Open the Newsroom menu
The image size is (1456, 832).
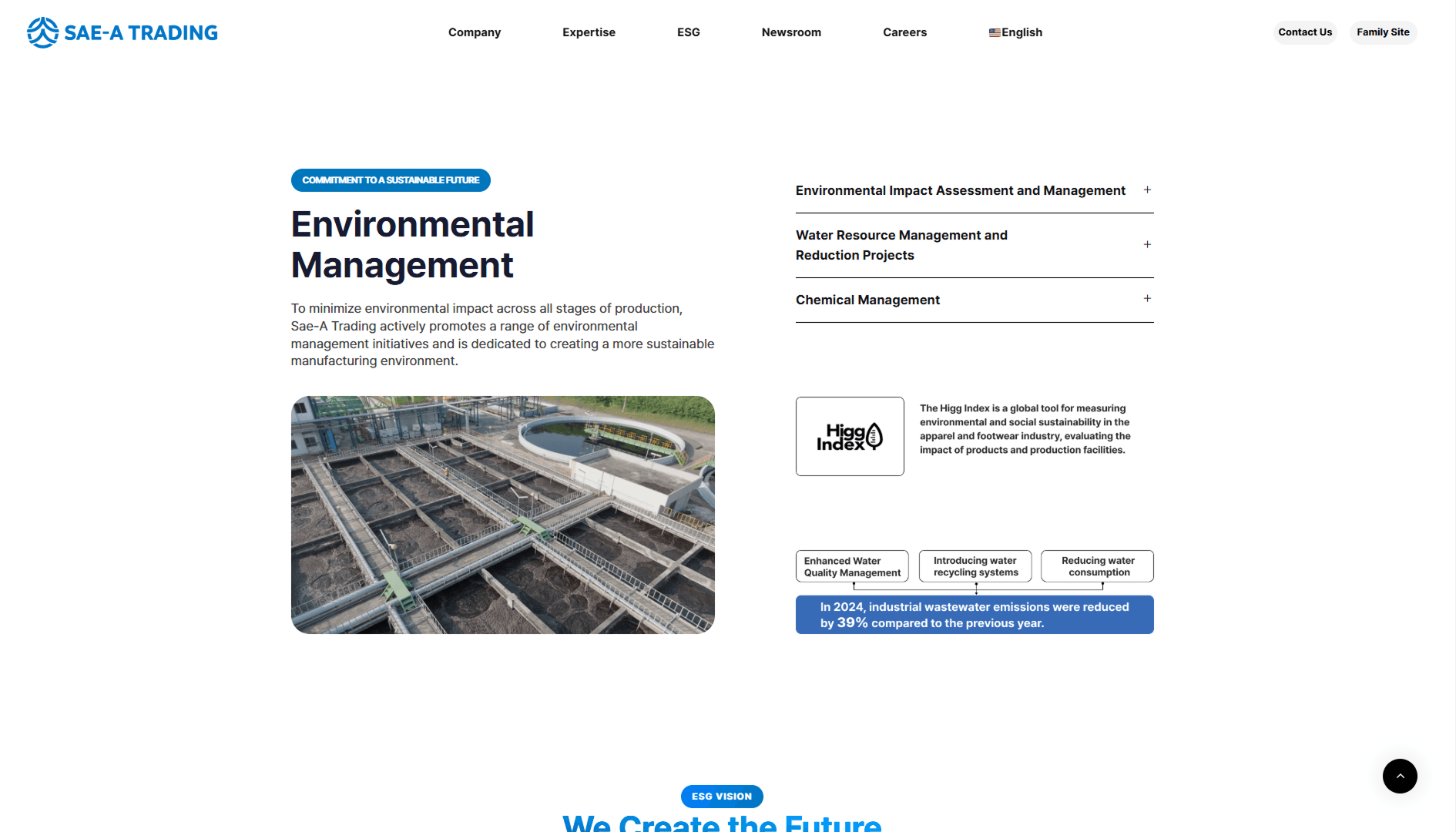tap(791, 32)
